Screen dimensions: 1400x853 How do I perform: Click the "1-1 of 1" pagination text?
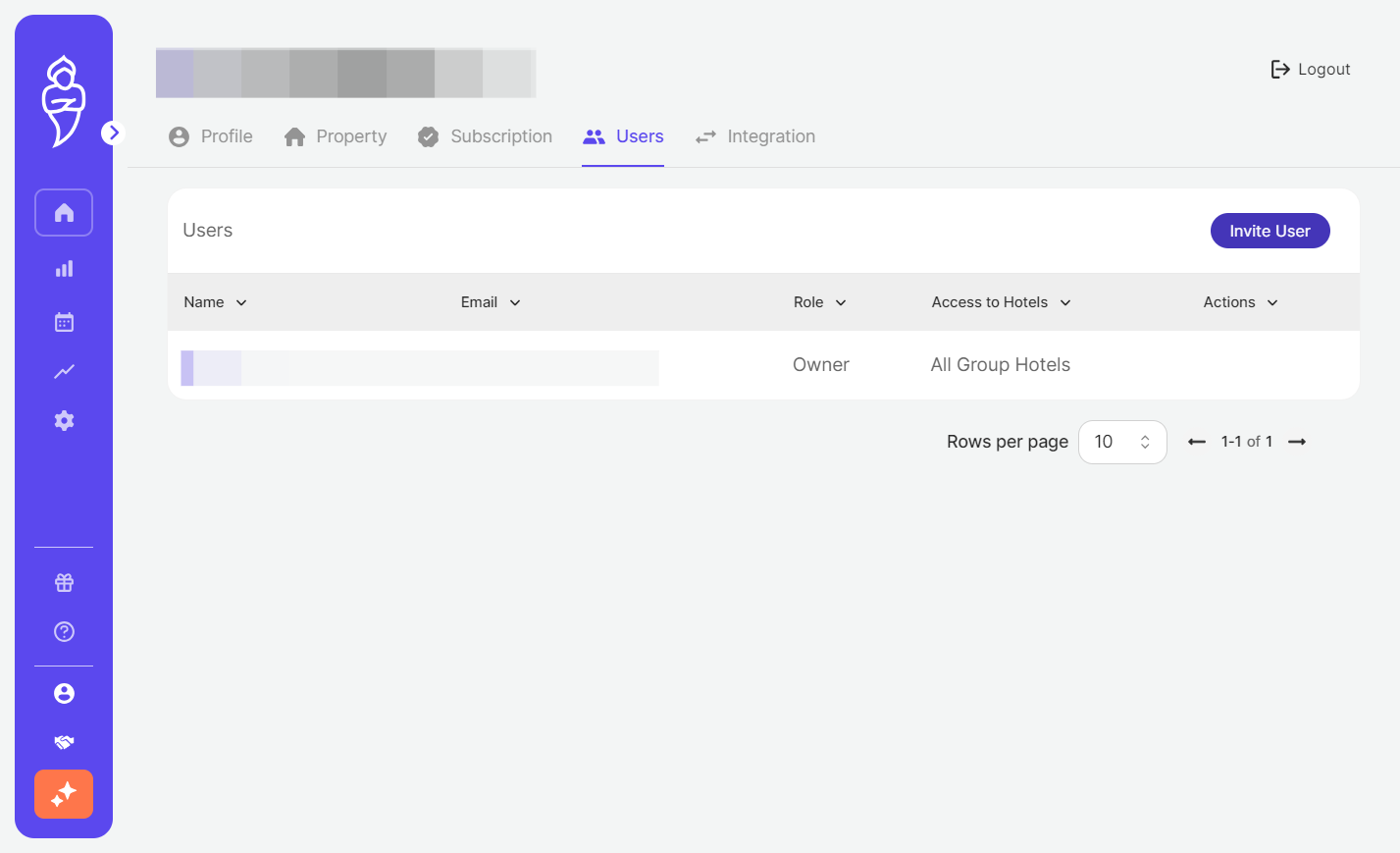[x=1247, y=442]
